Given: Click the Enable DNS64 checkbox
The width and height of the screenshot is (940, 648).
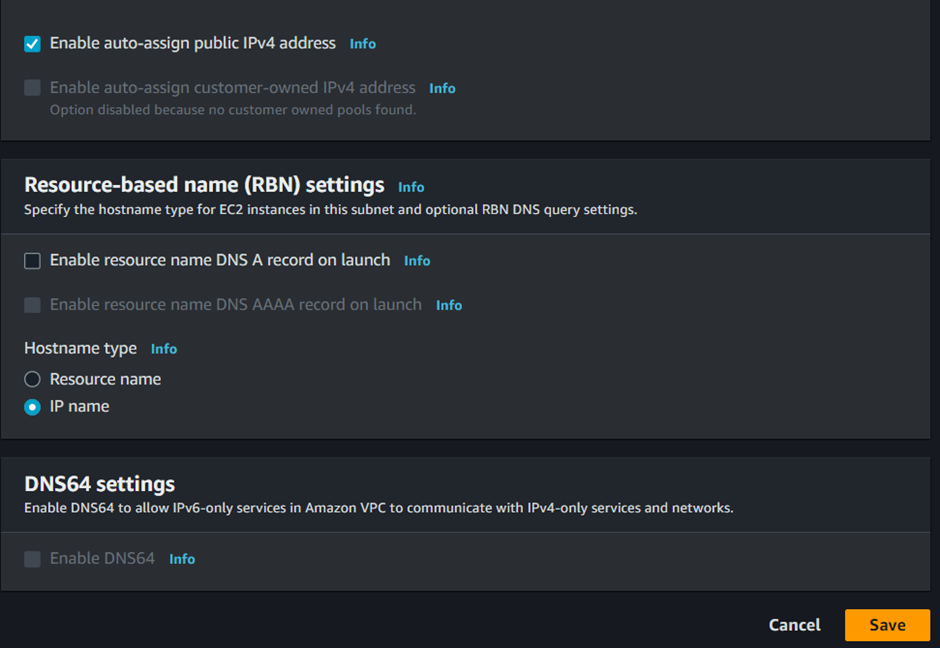Looking at the screenshot, I should click(32, 559).
